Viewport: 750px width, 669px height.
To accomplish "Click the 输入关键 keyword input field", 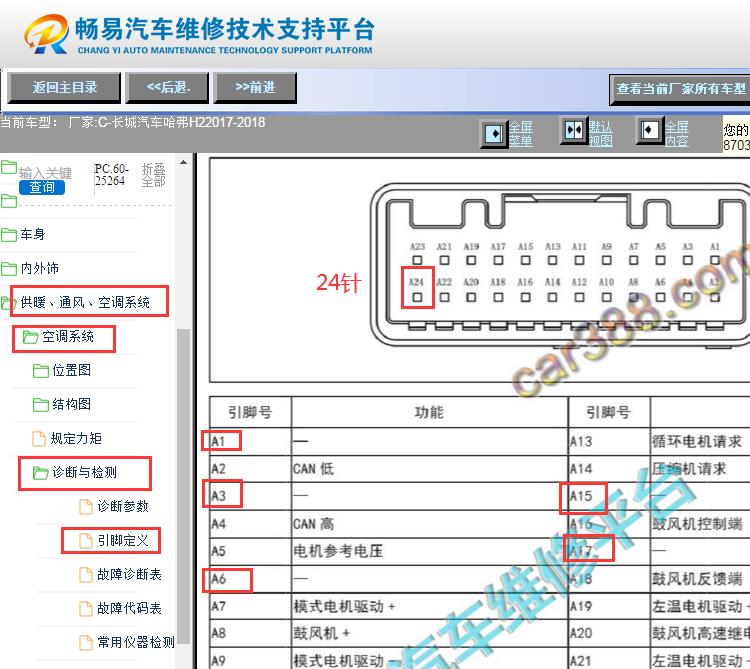I will click(x=45, y=173).
